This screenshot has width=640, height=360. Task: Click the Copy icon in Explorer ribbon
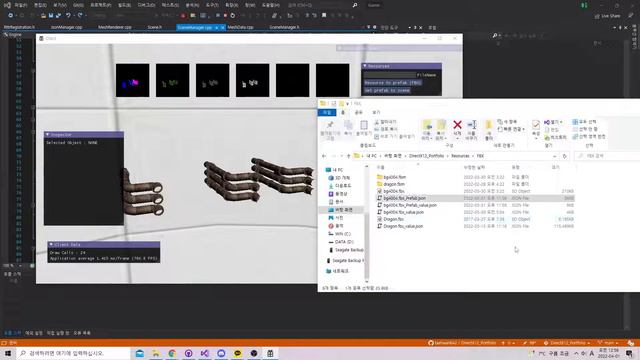point(348,125)
